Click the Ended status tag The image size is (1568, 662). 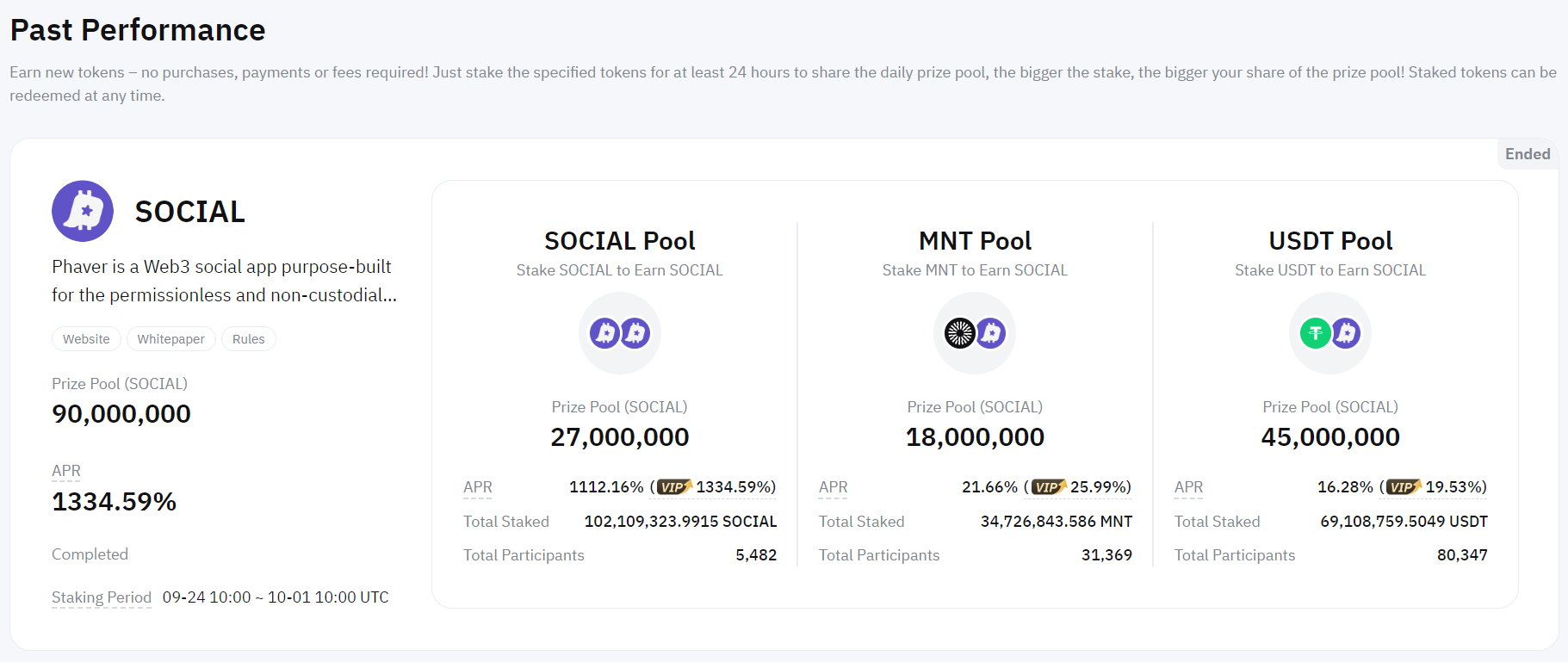(x=1528, y=154)
